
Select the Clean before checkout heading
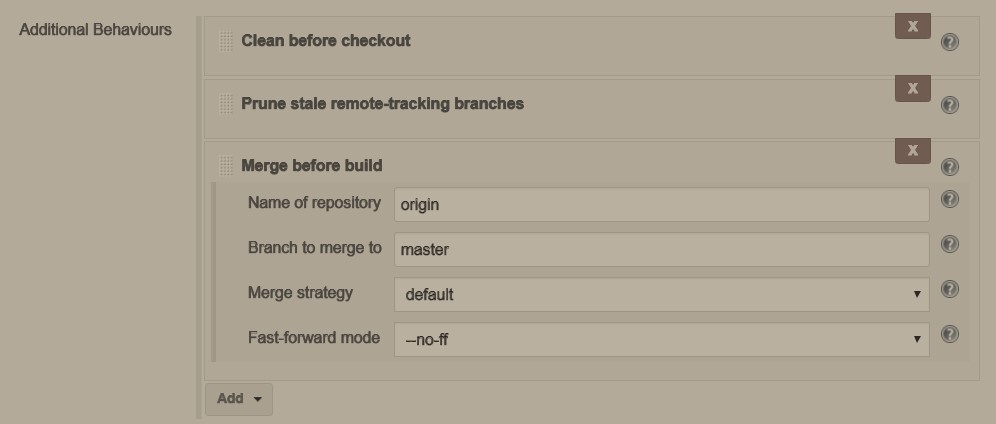(326, 41)
